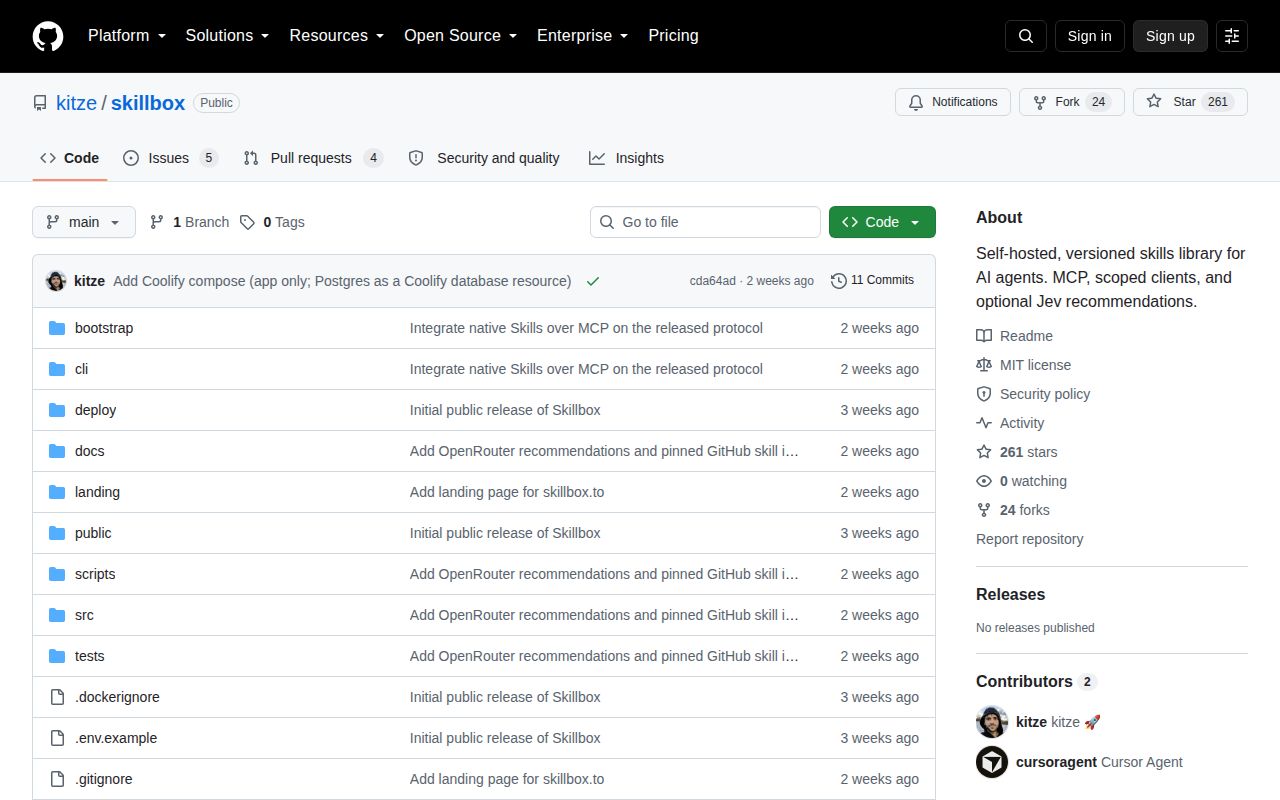The height and width of the screenshot is (800, 1280).
Task: Open the scripts folder
Action: (95, 574)
